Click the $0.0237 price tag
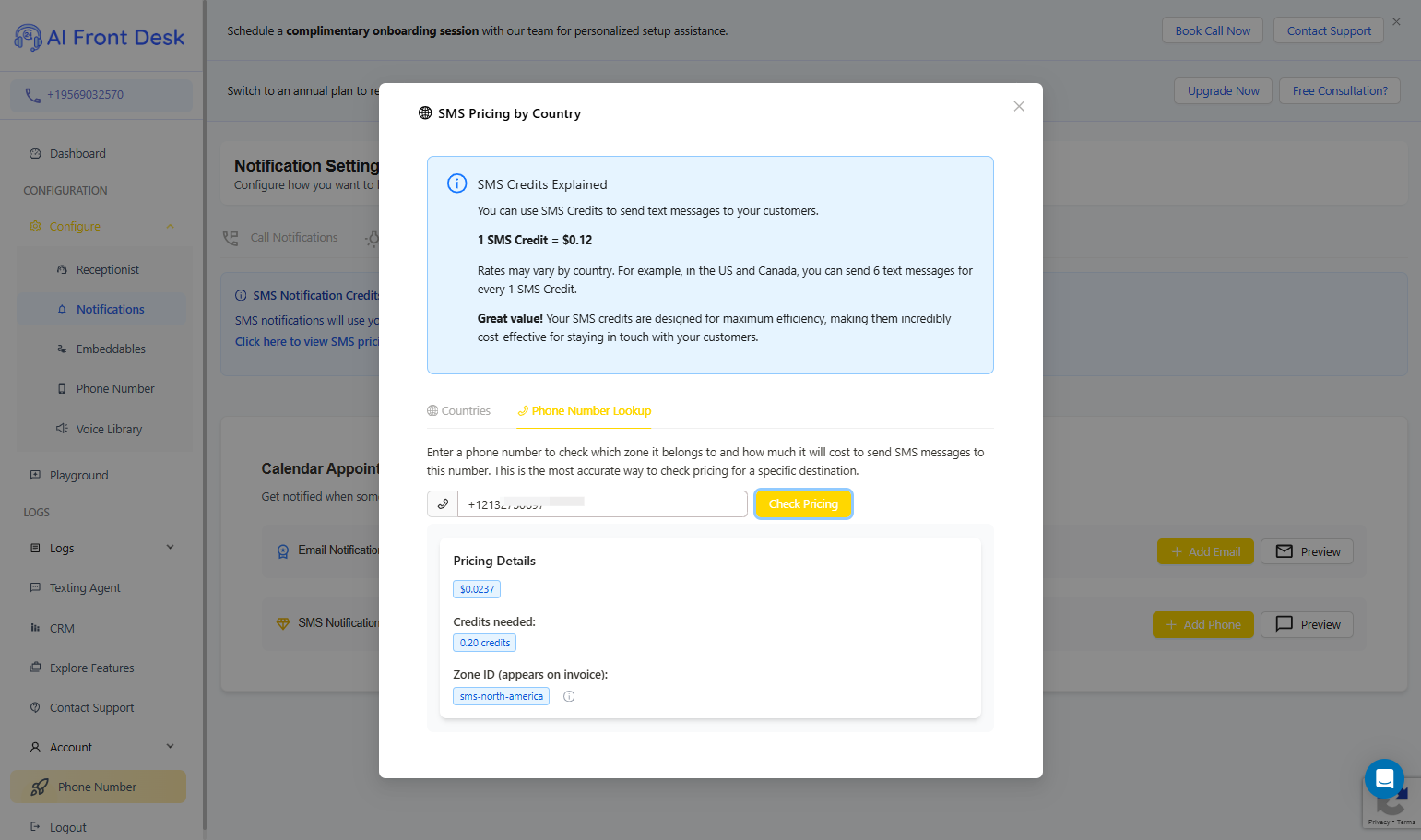Screen dimensions: 1421x840 pyautogui.click(x=477, y=589)
